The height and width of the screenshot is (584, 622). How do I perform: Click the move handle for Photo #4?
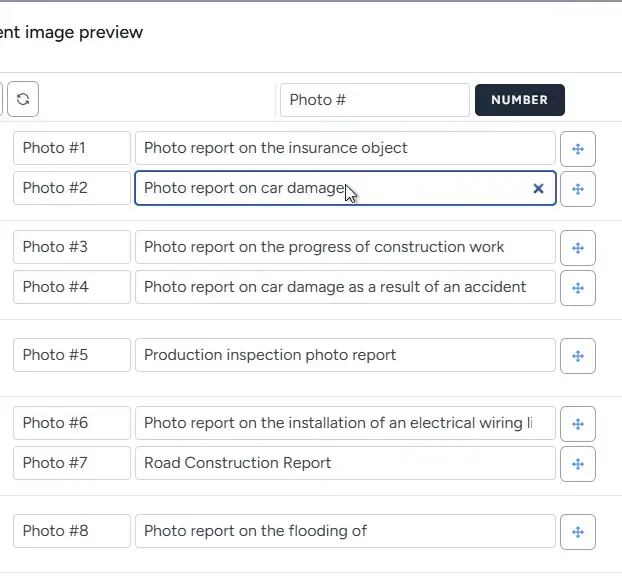(x=578, y=288)
